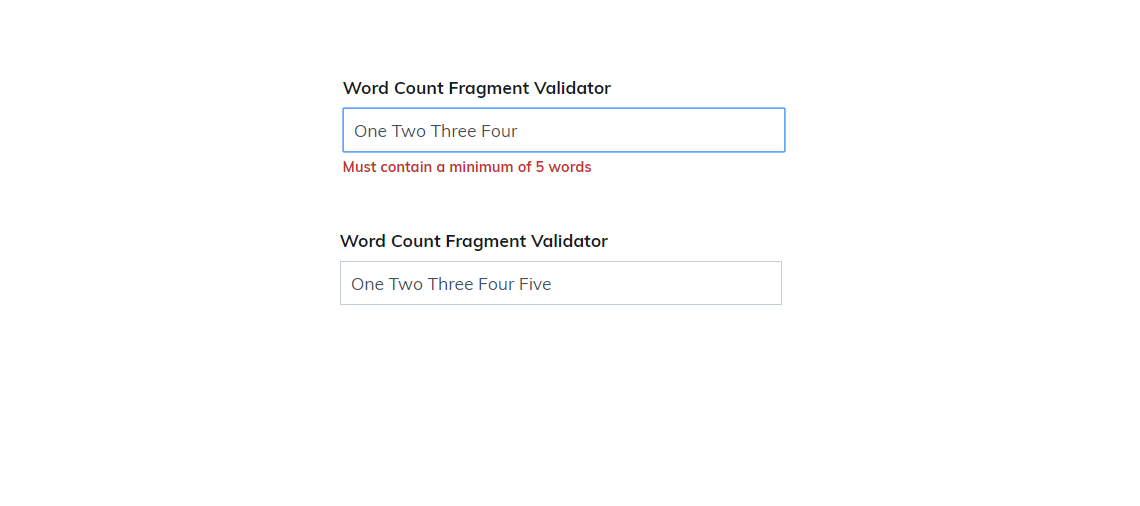Click the word "Two" in the blue-focused input
This screenshot has width=1140, height=506.
click(x=409, y=131)
